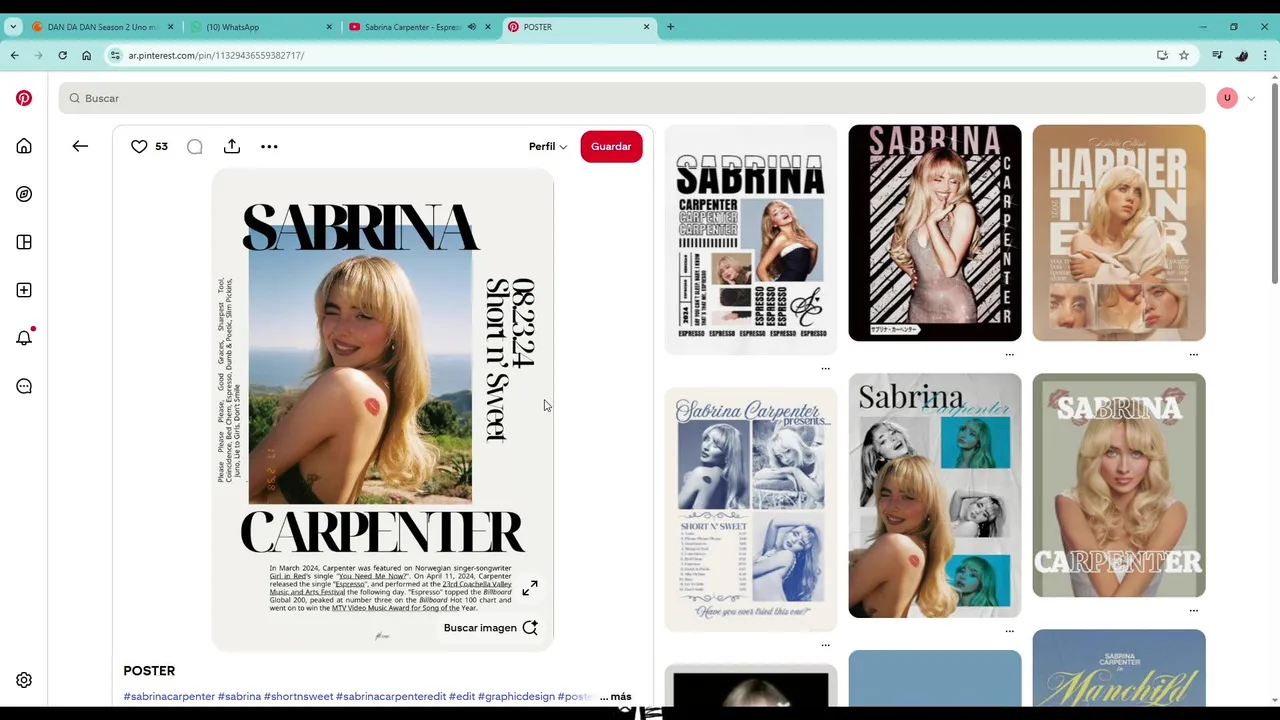Screen dimensions: 1280x720
Task: Bookmark page with star icon
Action: pyautogui.click(x=1184, y=55)
